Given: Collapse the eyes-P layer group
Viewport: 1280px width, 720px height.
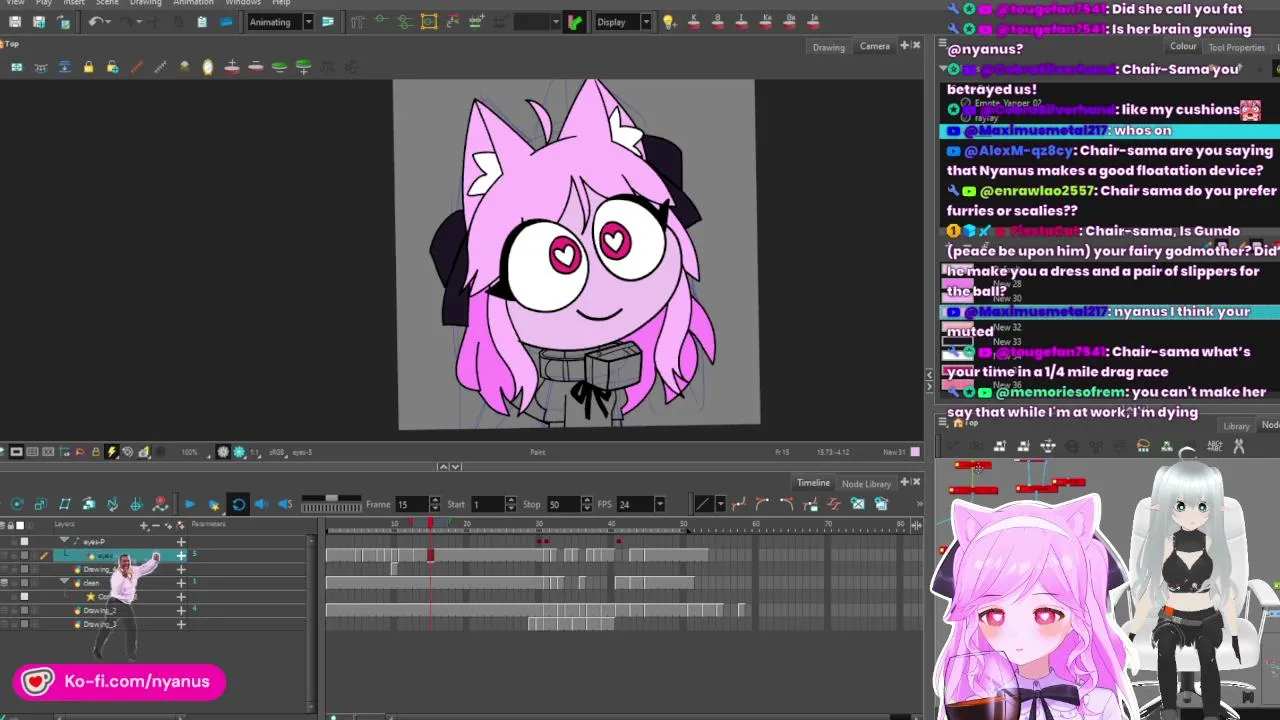Looking at the screenshot, I should point(65,541).
